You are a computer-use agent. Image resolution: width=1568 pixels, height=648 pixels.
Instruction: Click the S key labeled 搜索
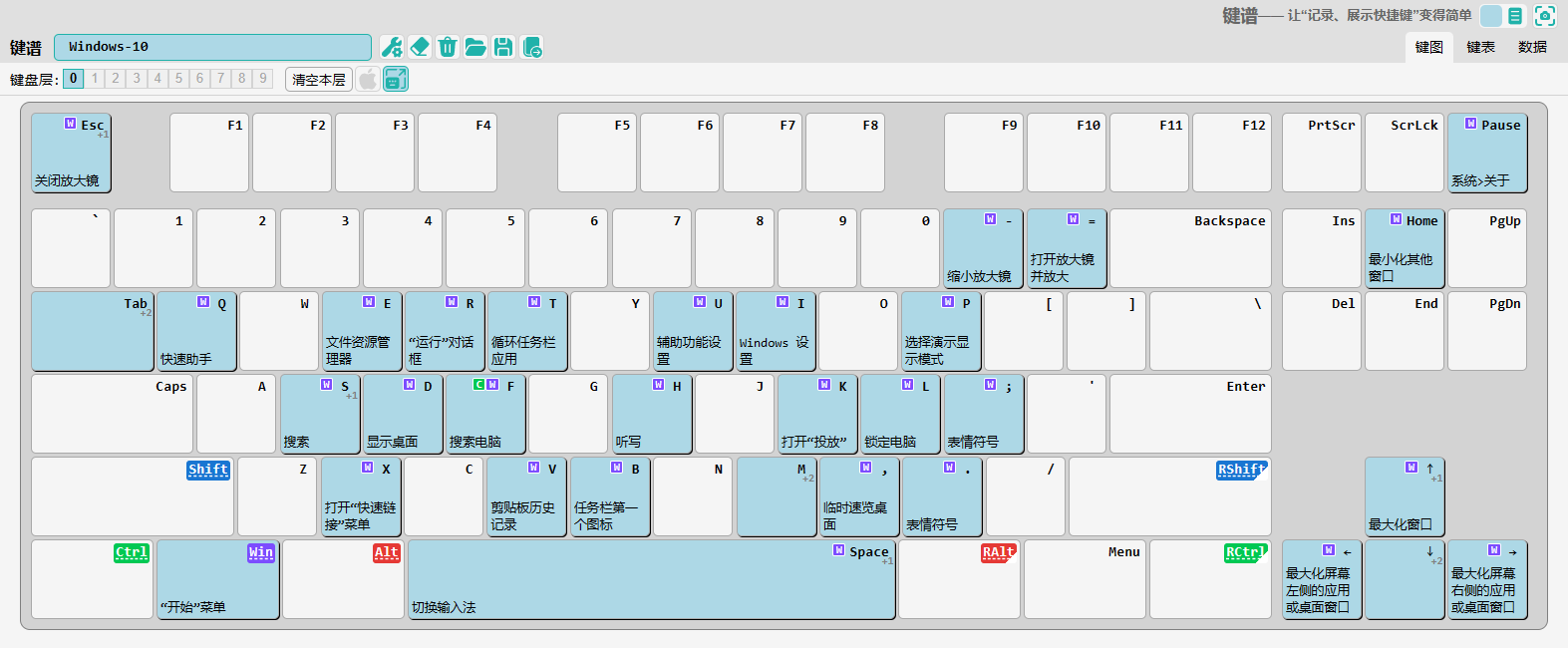pyautogui.click(x=320, y=414)
